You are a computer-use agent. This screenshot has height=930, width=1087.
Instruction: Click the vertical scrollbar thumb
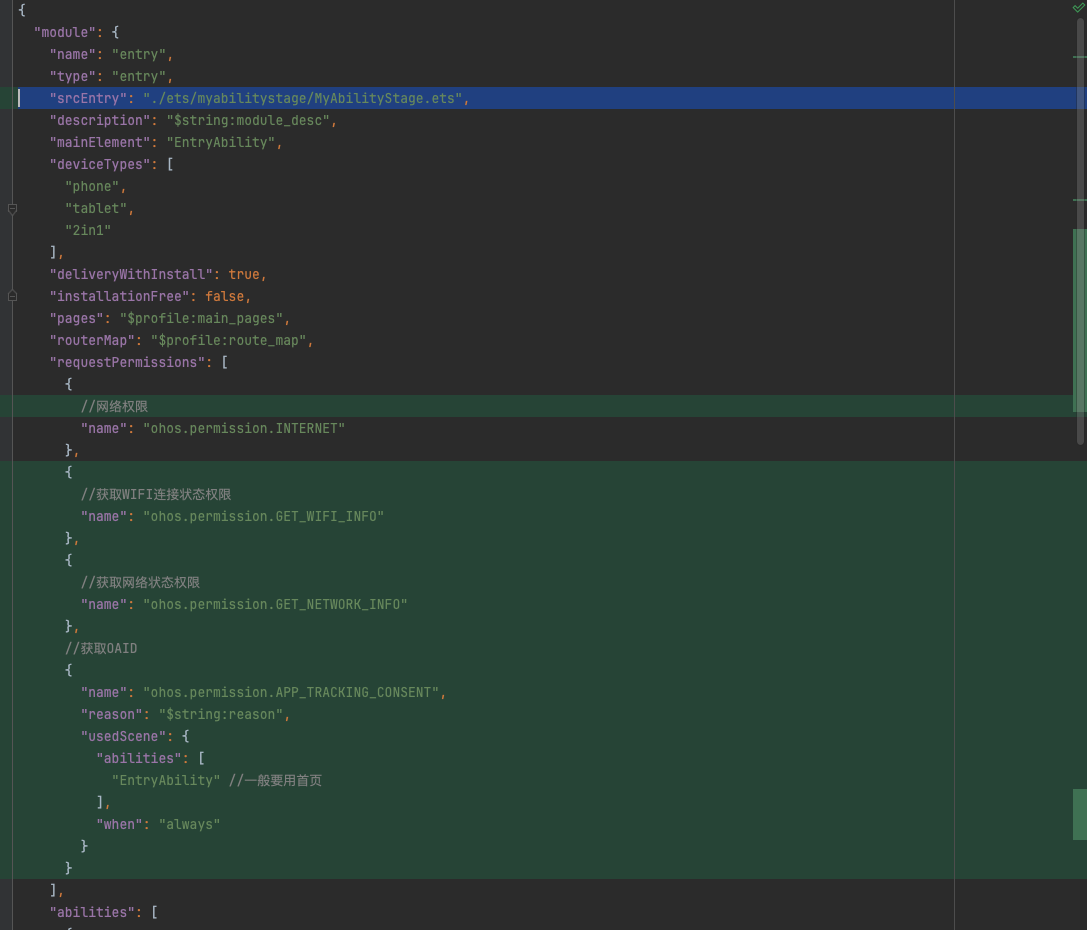click(x=1080, y=230)
